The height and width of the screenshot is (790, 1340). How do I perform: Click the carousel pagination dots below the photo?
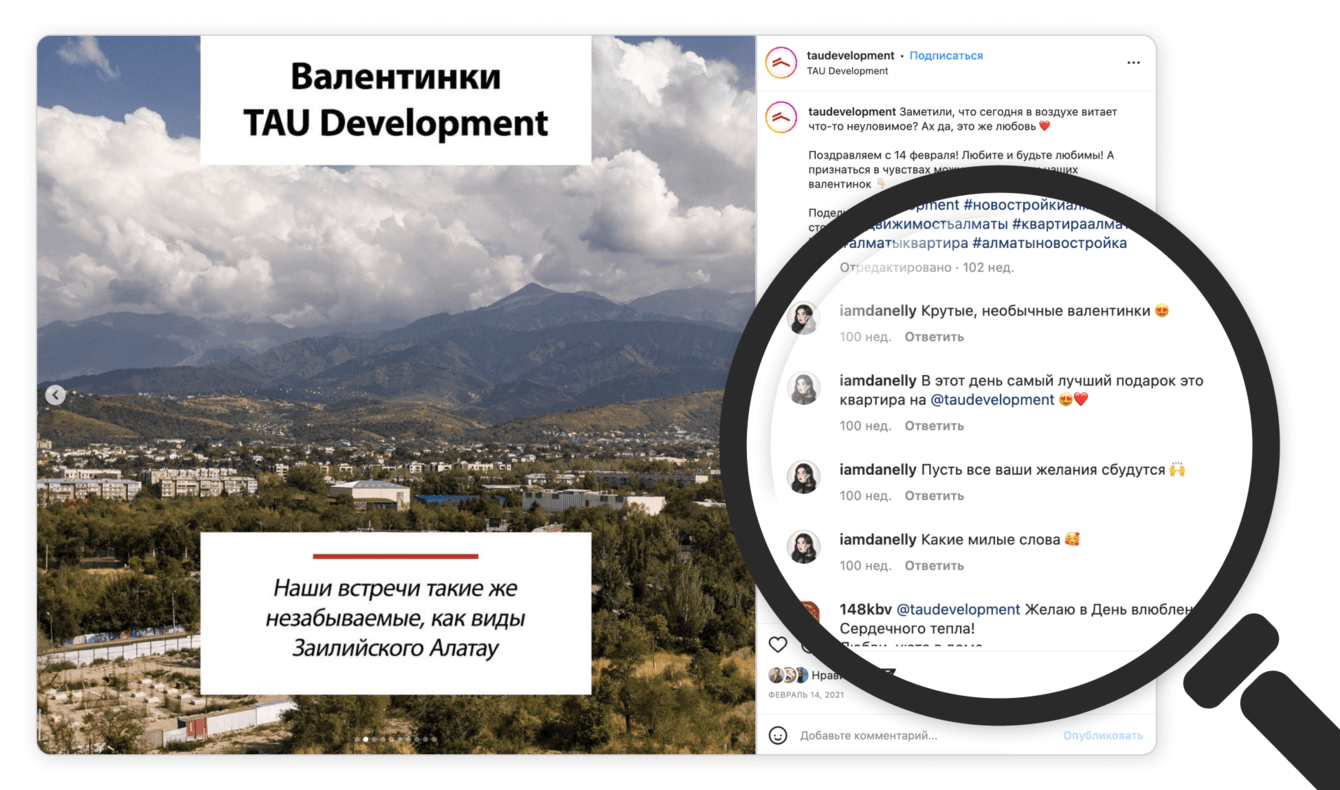point(396,740)
